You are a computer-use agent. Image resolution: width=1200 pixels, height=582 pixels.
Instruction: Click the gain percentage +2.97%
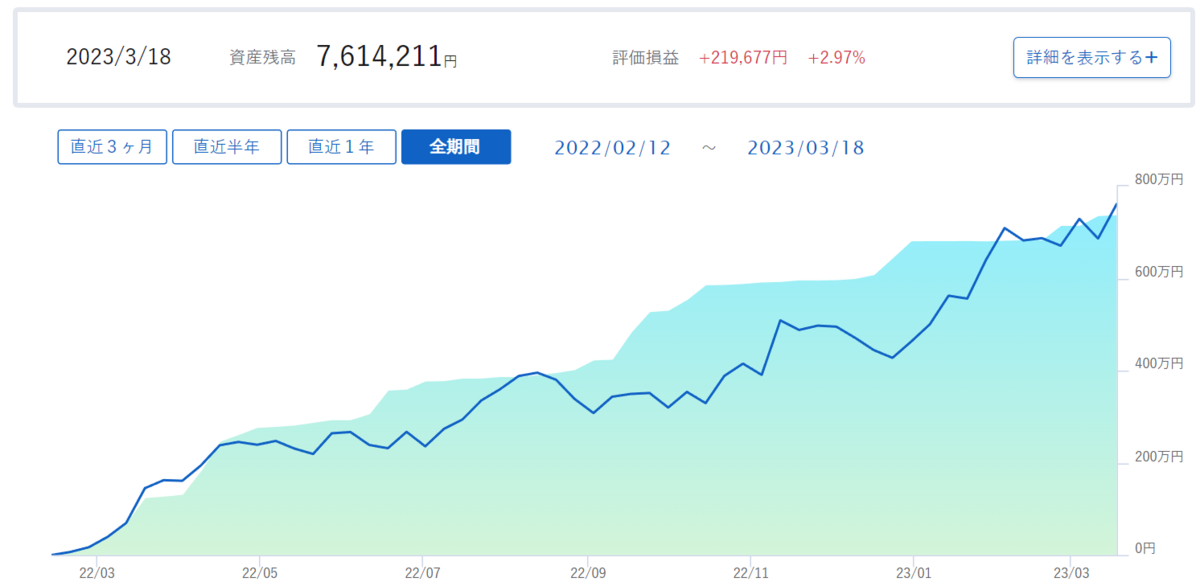click(x=837, y=58)
